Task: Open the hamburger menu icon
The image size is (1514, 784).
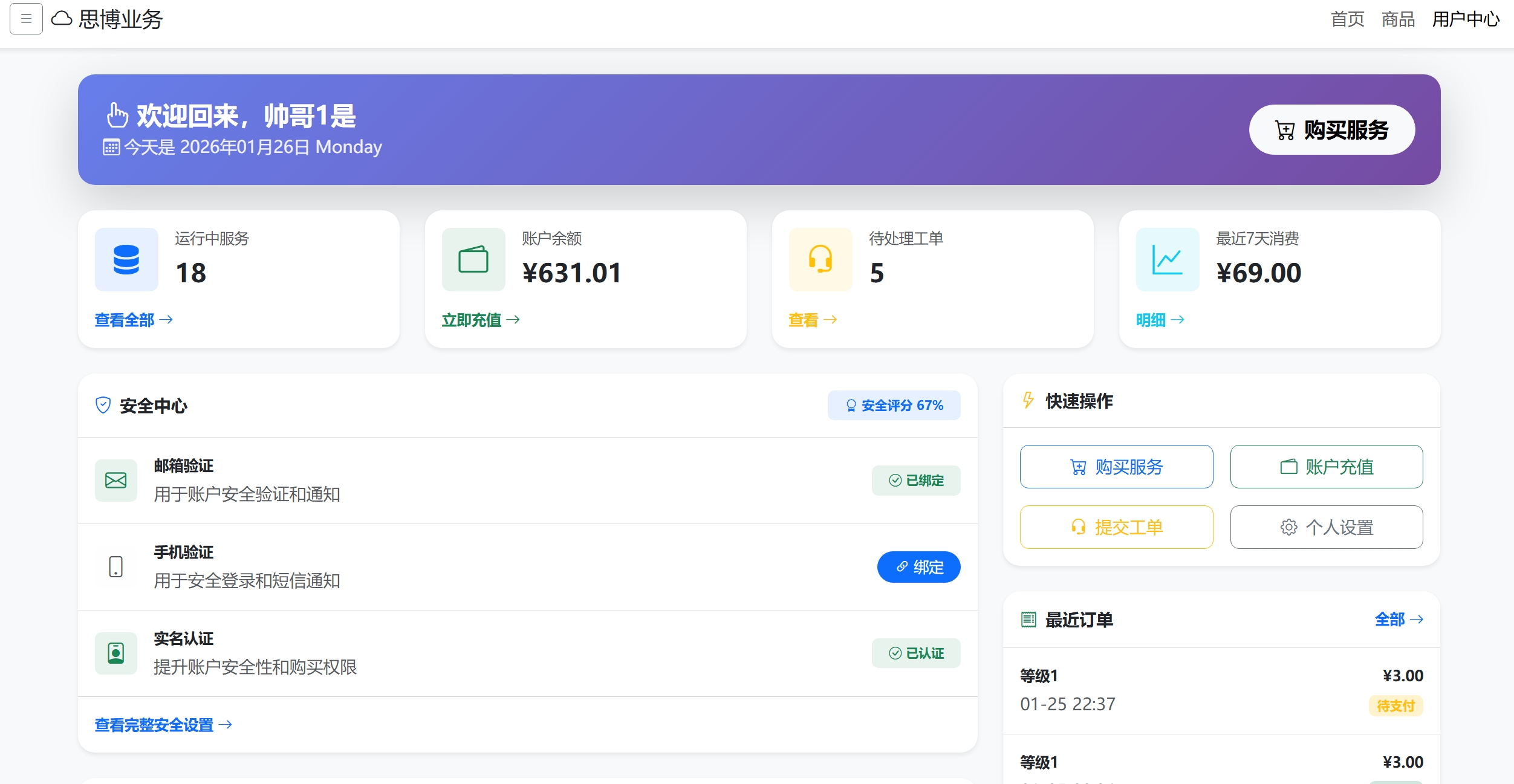Action: tap(25, 19)
